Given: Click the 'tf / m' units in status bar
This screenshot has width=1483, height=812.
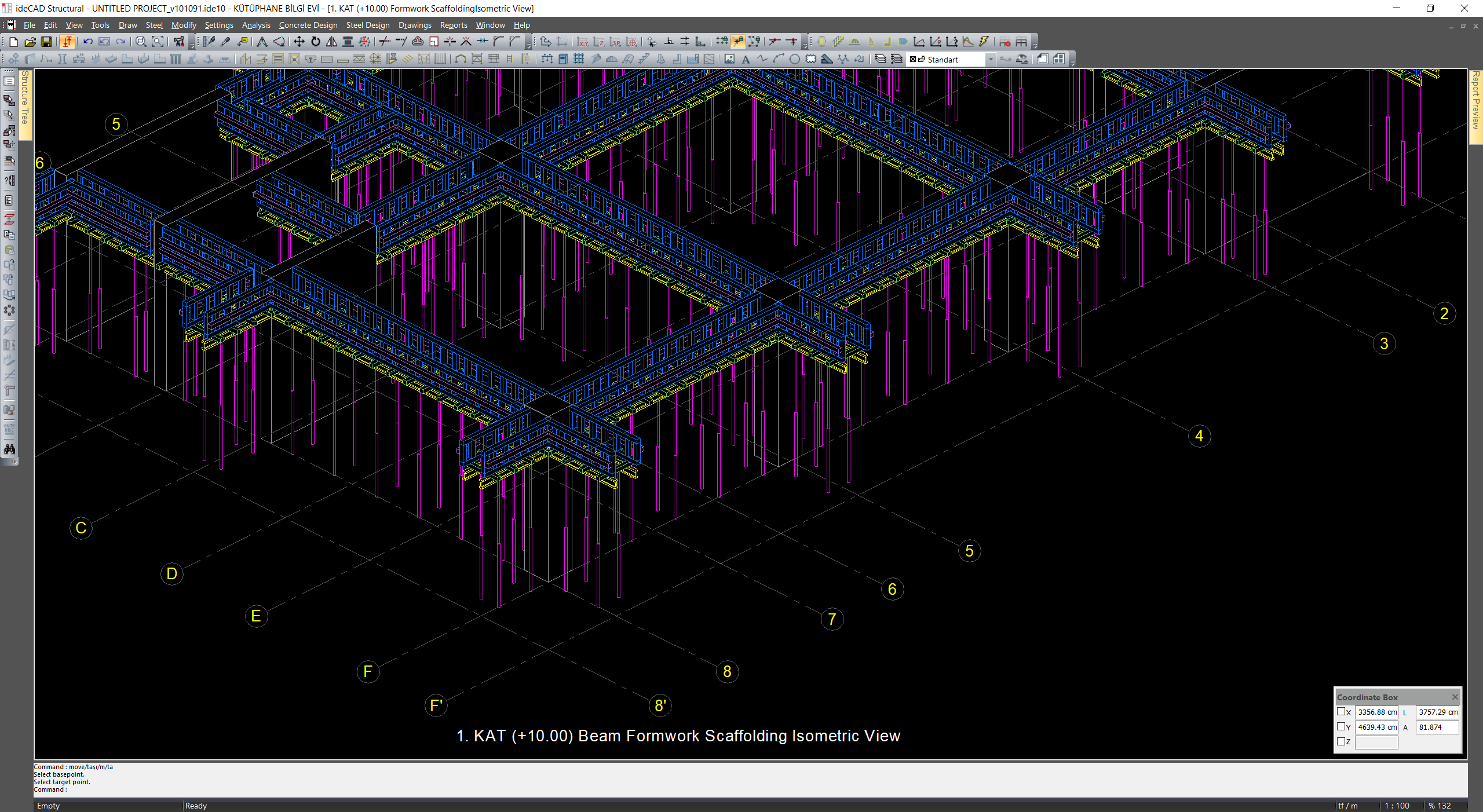Looking at the screenshot, I should click(1347, 806).
